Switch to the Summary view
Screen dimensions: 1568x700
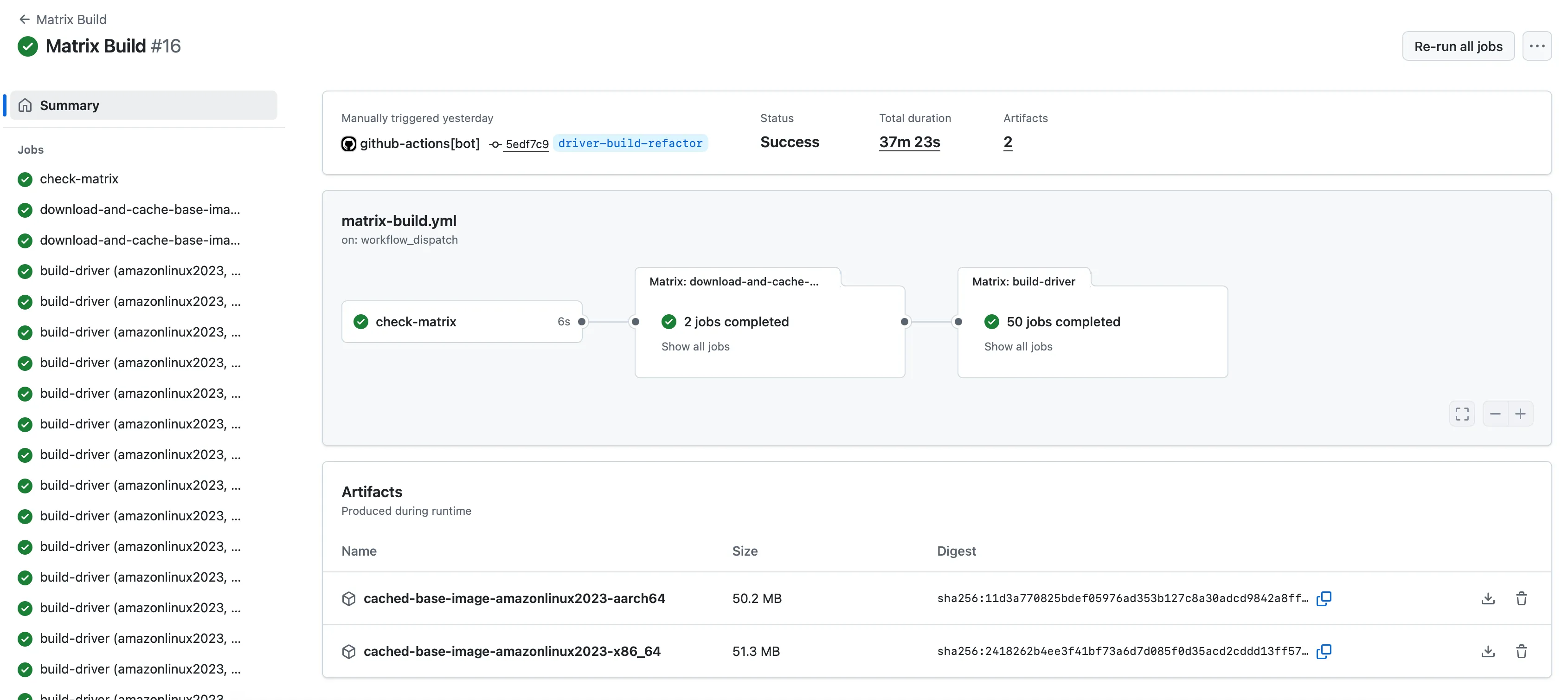click(69, 105)
